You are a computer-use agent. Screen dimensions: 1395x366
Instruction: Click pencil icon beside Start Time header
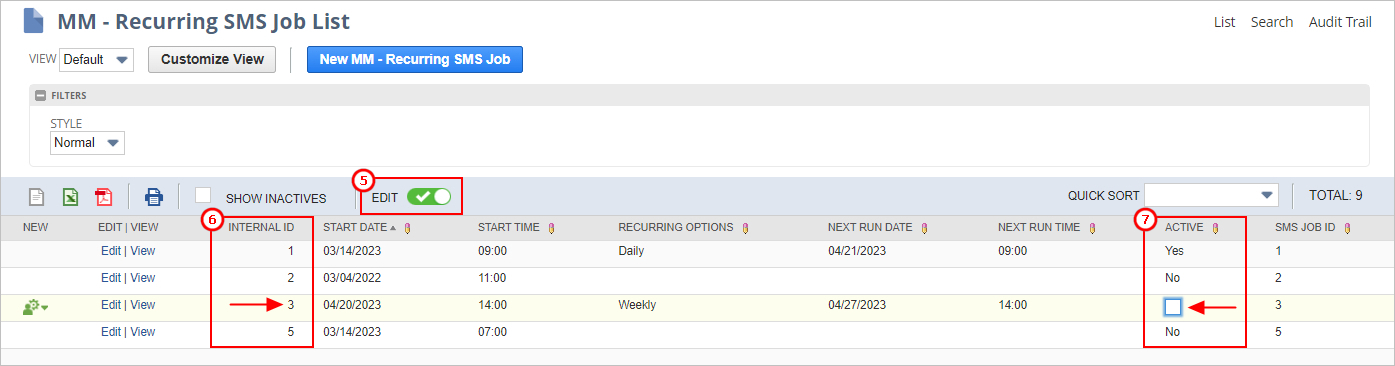point(552,228)
